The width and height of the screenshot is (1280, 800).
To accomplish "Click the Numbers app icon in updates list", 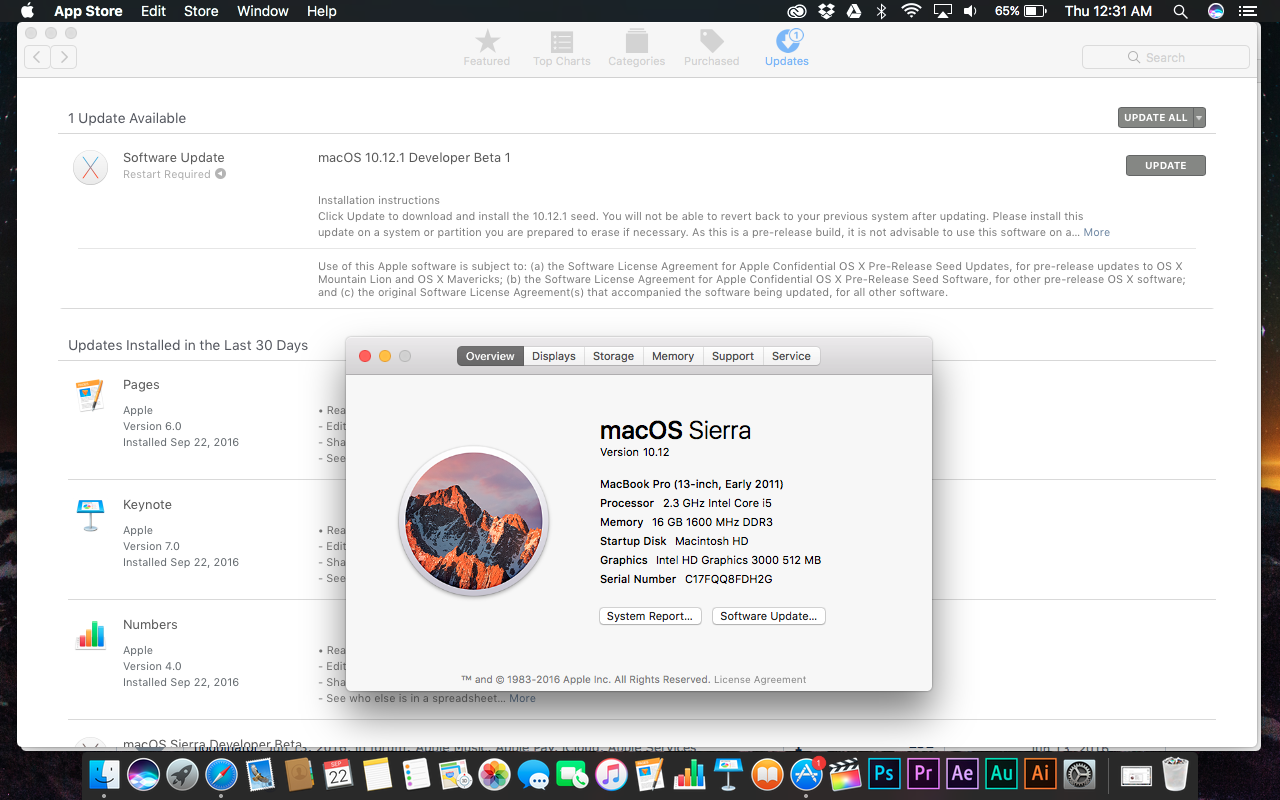I will coord(90,635).
